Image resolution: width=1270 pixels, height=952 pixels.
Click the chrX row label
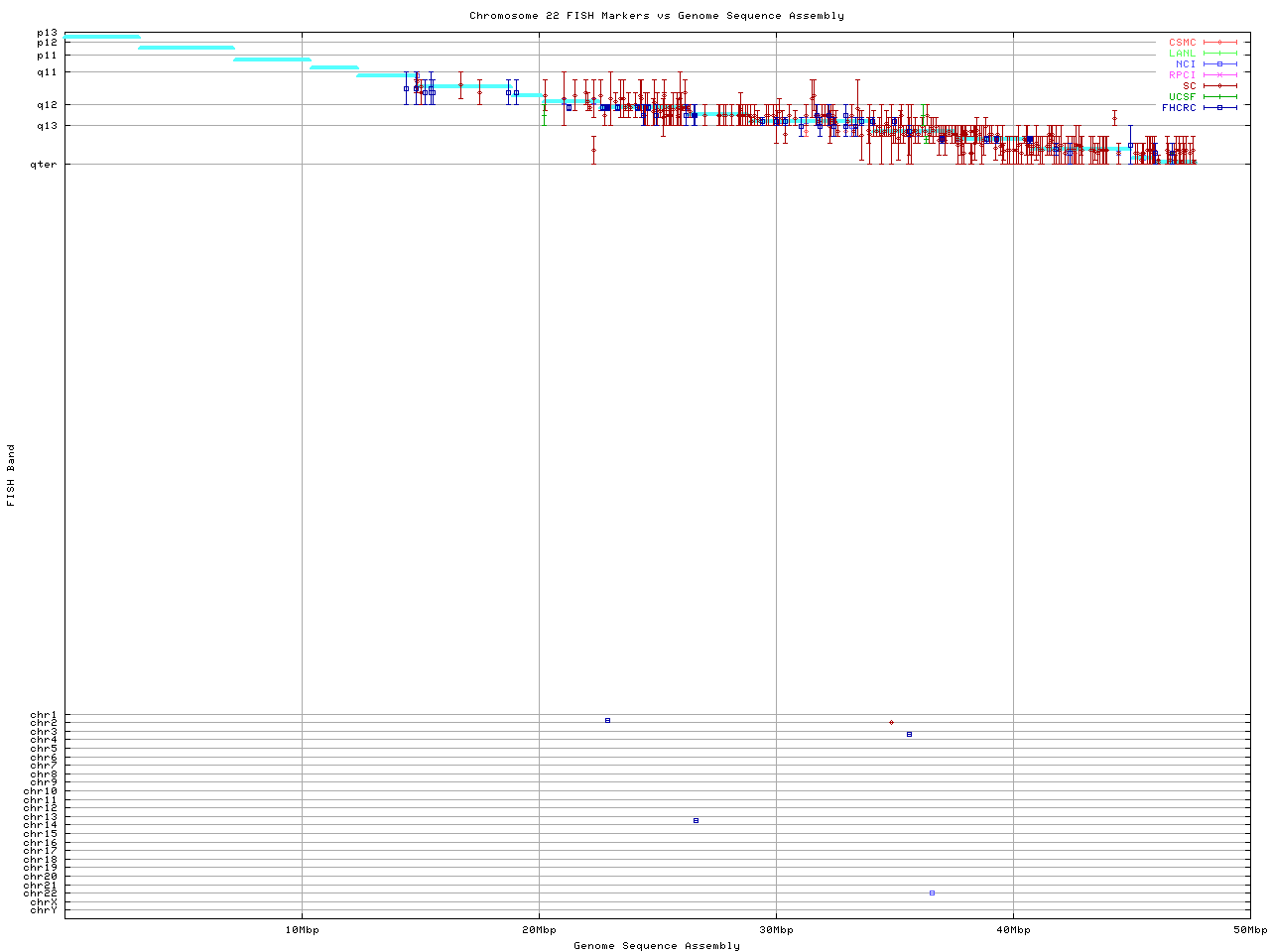tap(44, 901)
